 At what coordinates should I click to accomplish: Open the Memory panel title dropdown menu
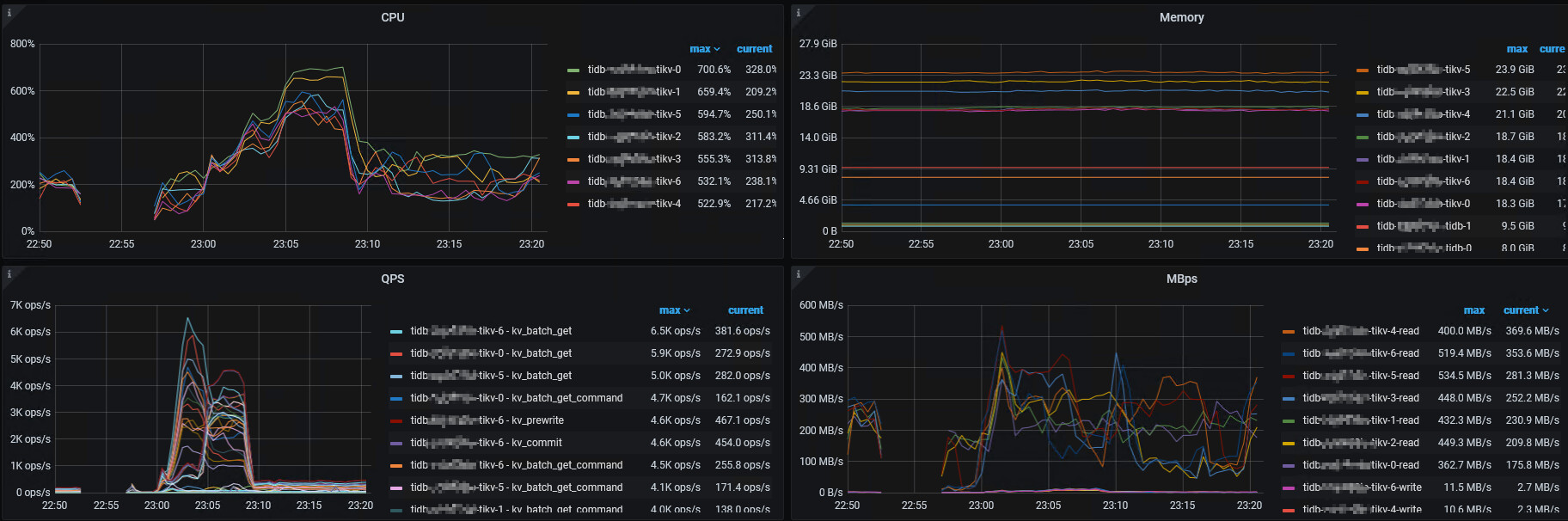coord(1181,17)
